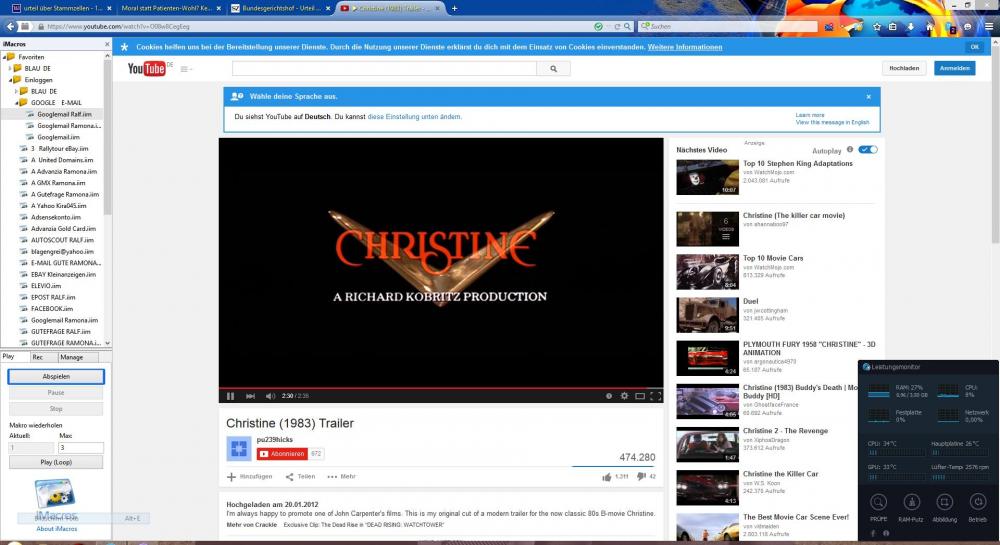Edit the Max loop count field
The image size is (1000, 545).
80,447
